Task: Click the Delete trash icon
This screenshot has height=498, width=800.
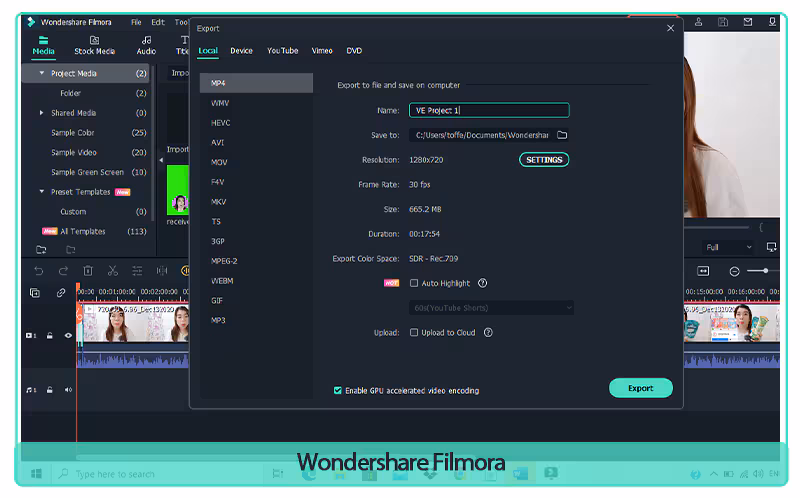Action: pyautogui.click(x=88, y=271)
